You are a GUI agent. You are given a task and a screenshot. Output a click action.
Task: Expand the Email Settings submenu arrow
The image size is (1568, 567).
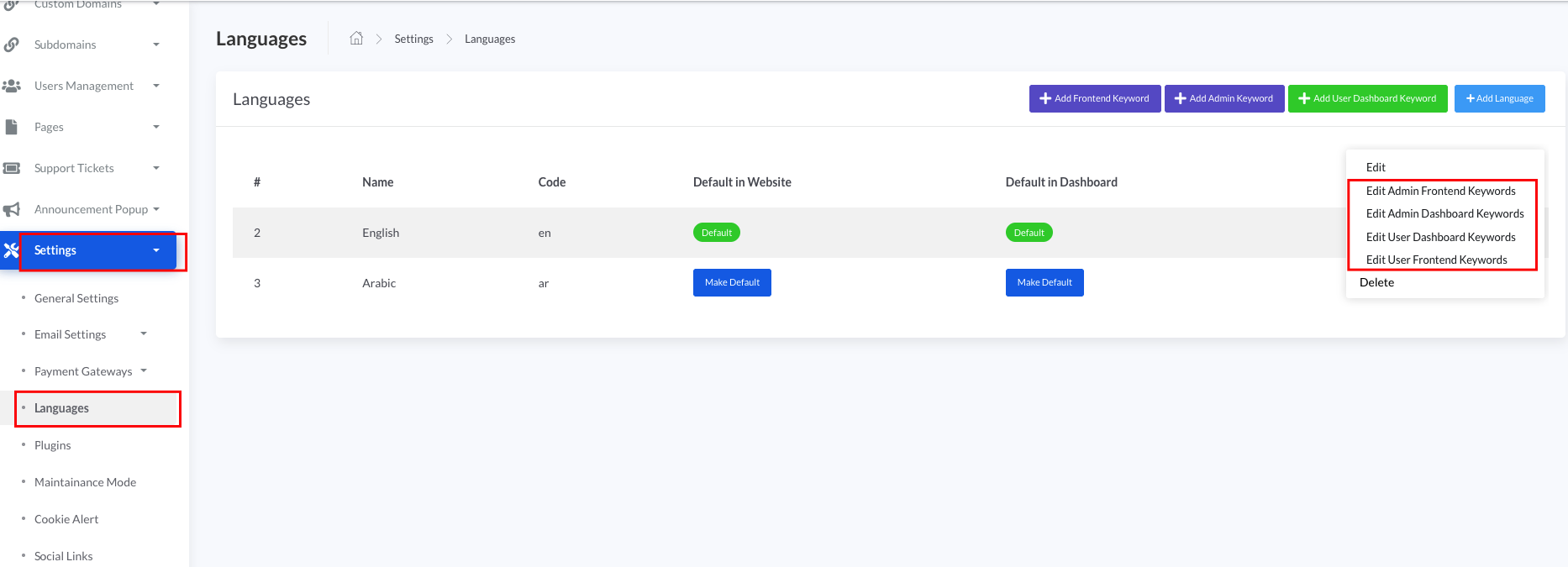click(x=144, y=334)
